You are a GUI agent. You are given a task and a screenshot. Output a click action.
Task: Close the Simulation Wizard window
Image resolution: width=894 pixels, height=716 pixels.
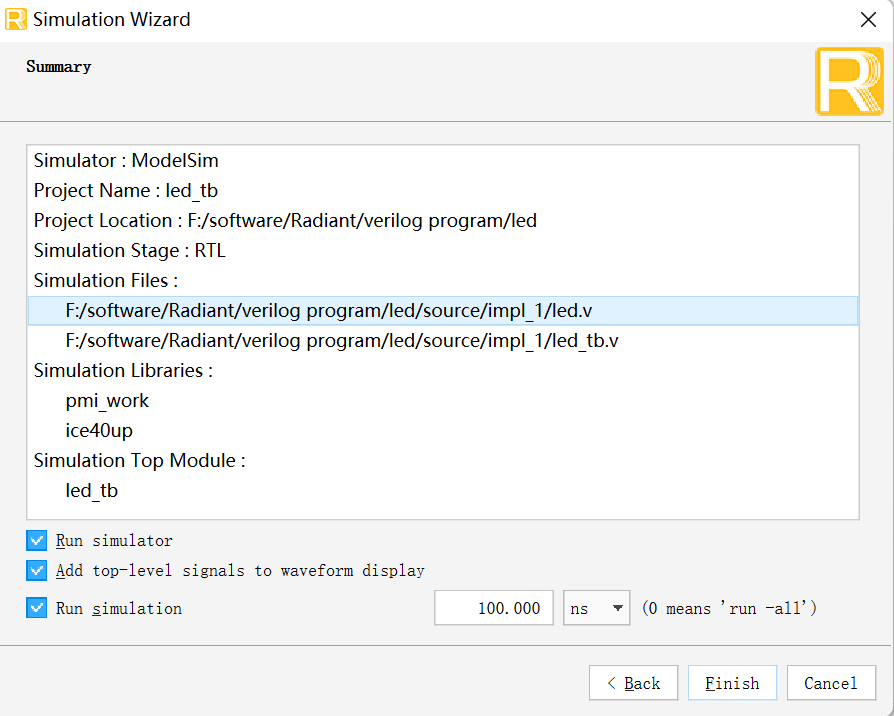click(868, 20)
